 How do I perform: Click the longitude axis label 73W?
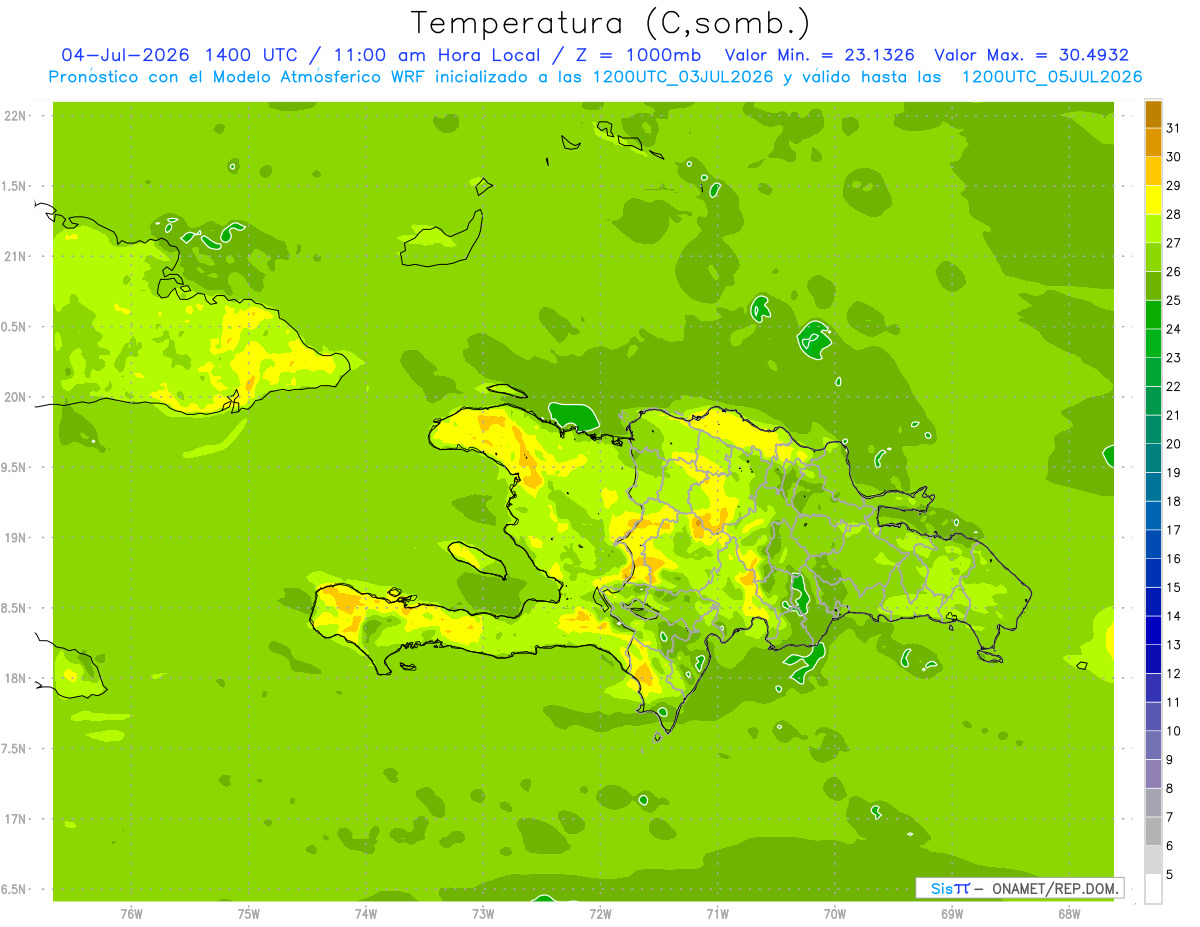(483, 913)
